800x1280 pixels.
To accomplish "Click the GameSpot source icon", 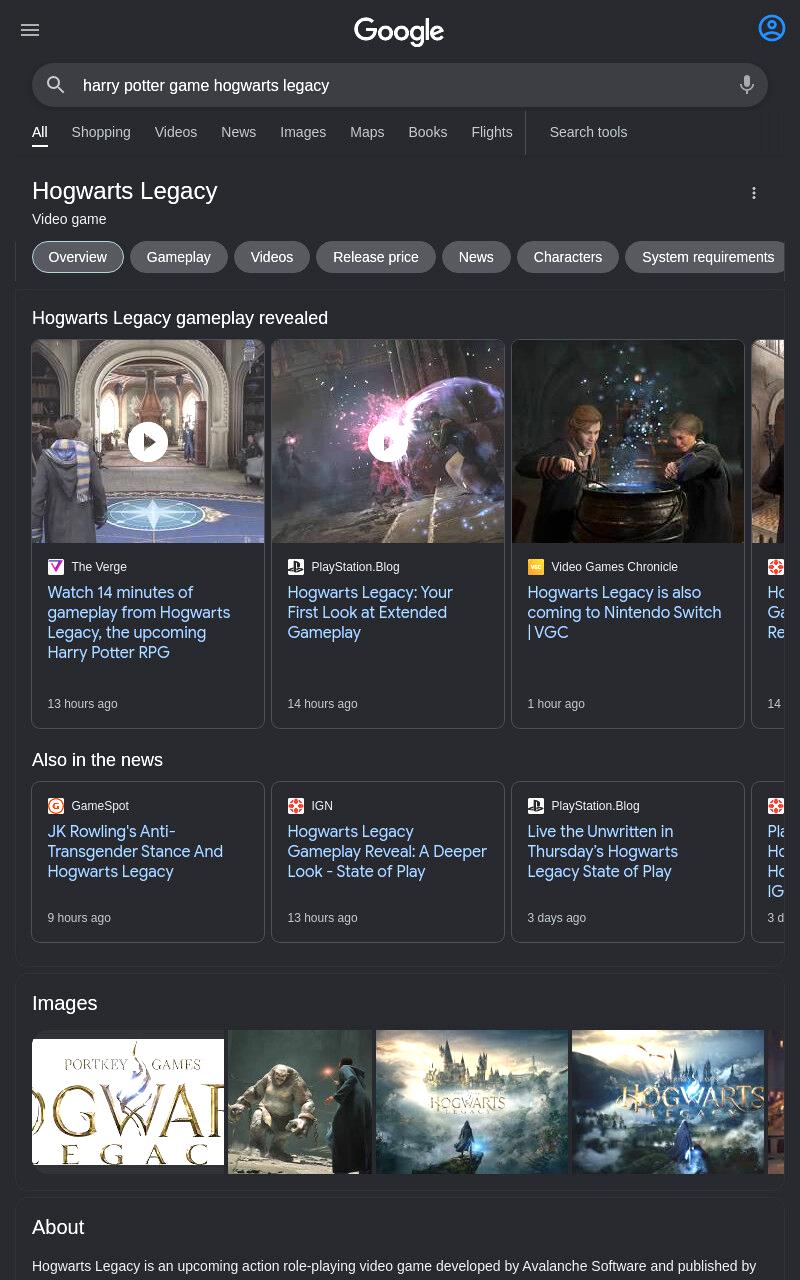I will 56,806.
